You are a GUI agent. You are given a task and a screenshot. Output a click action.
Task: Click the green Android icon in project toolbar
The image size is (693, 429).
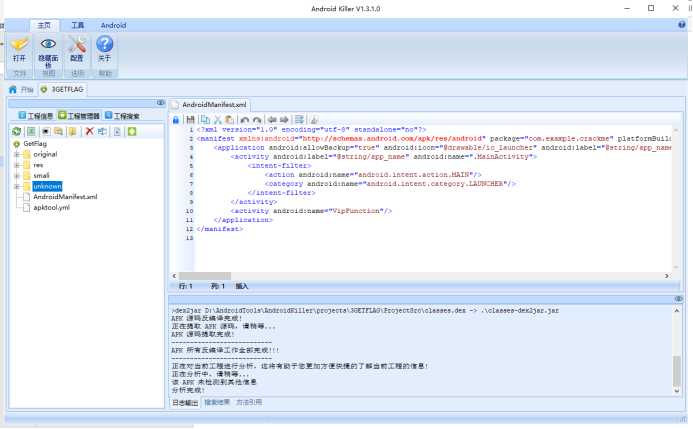coord(132,131)
